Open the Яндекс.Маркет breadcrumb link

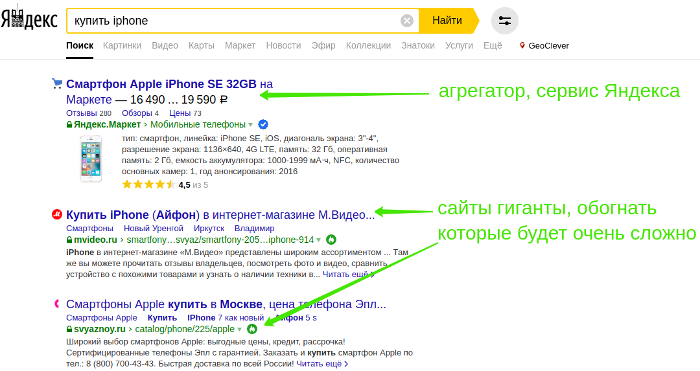[x=107, y=125]
